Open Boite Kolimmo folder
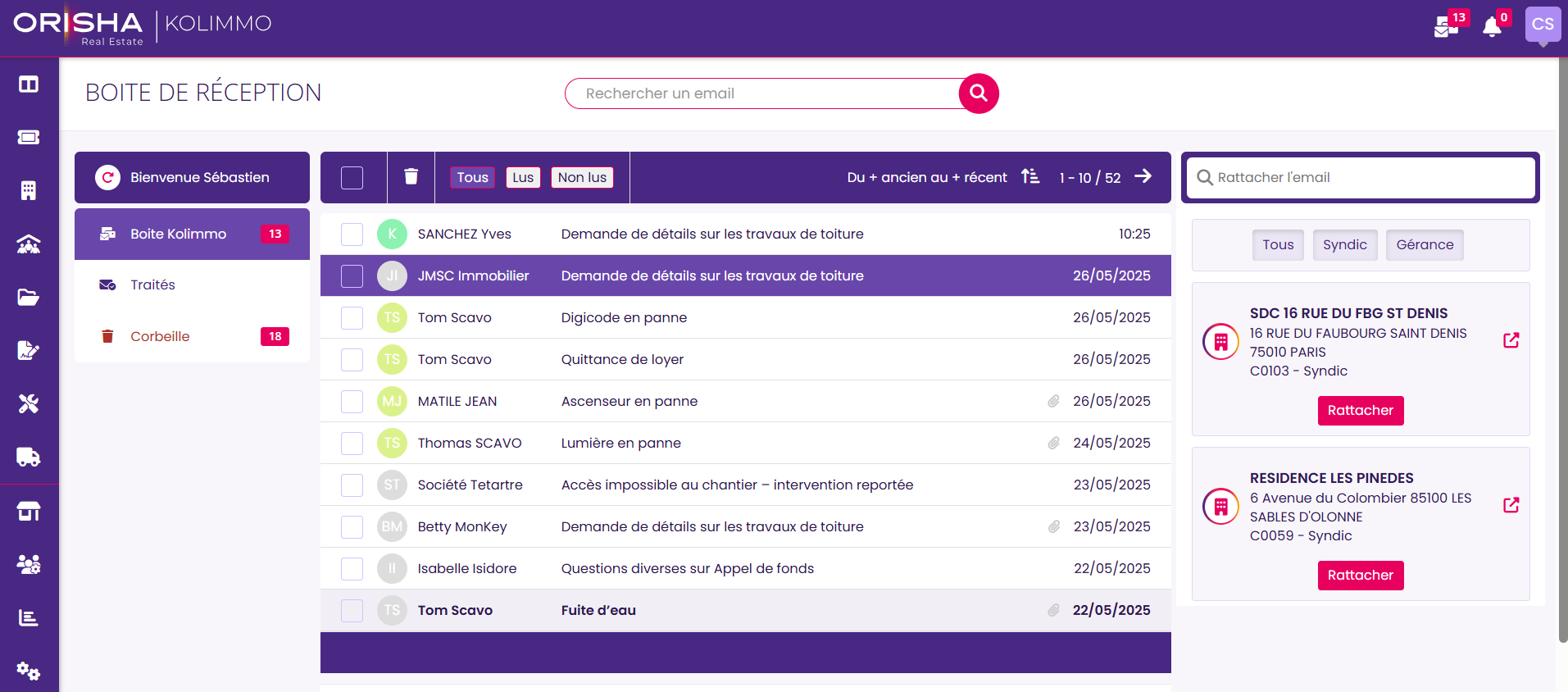This screenshot has height=692, width=1568. (x=192, y=234)
